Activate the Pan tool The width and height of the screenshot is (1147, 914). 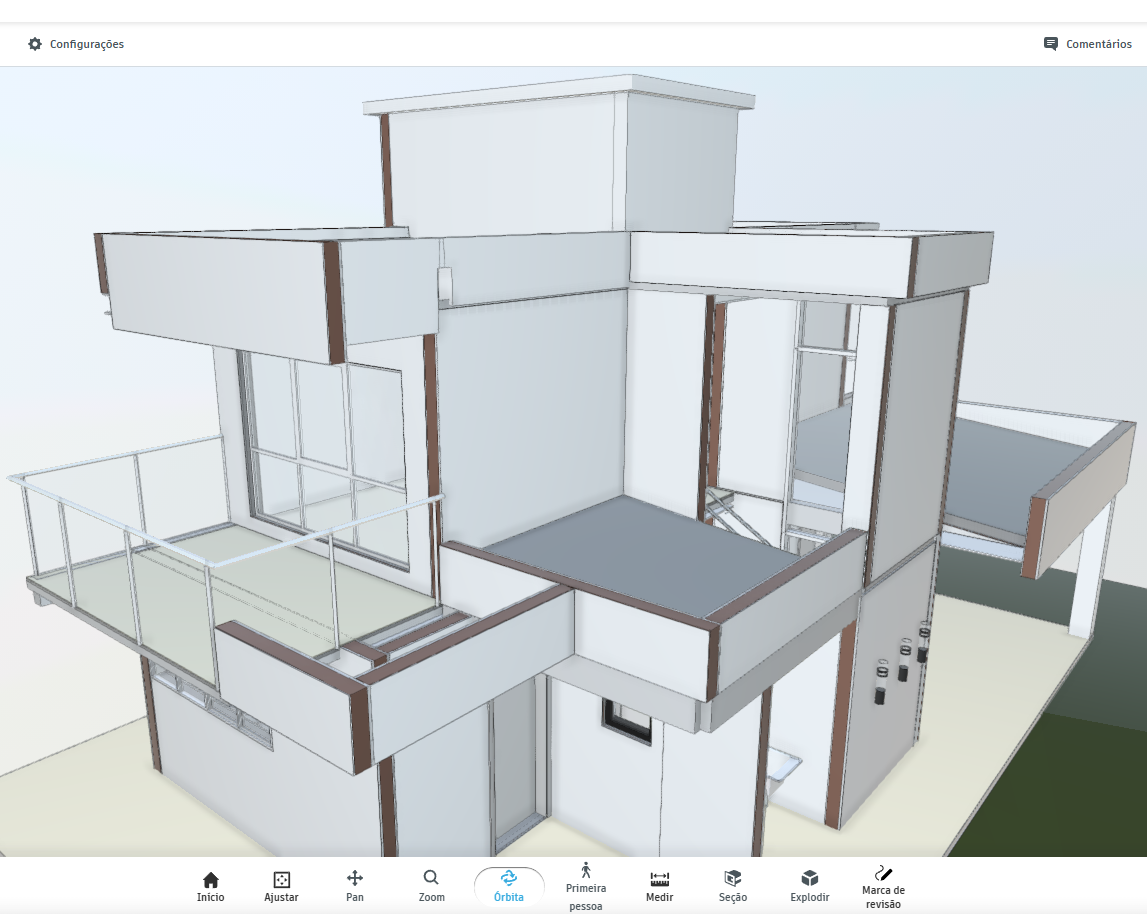(x=354, y=886)
